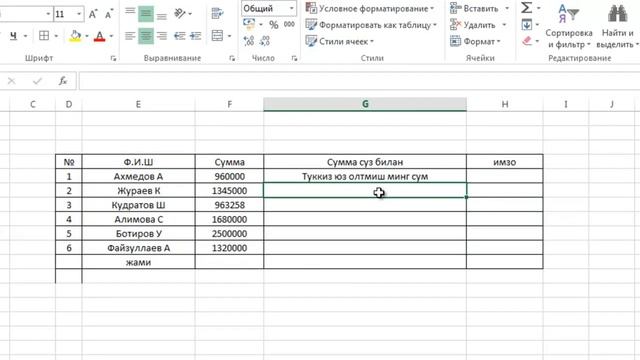This screenshot has height=360, width=640.
Task: Apply percent number style
Action: tap(273, 25)
